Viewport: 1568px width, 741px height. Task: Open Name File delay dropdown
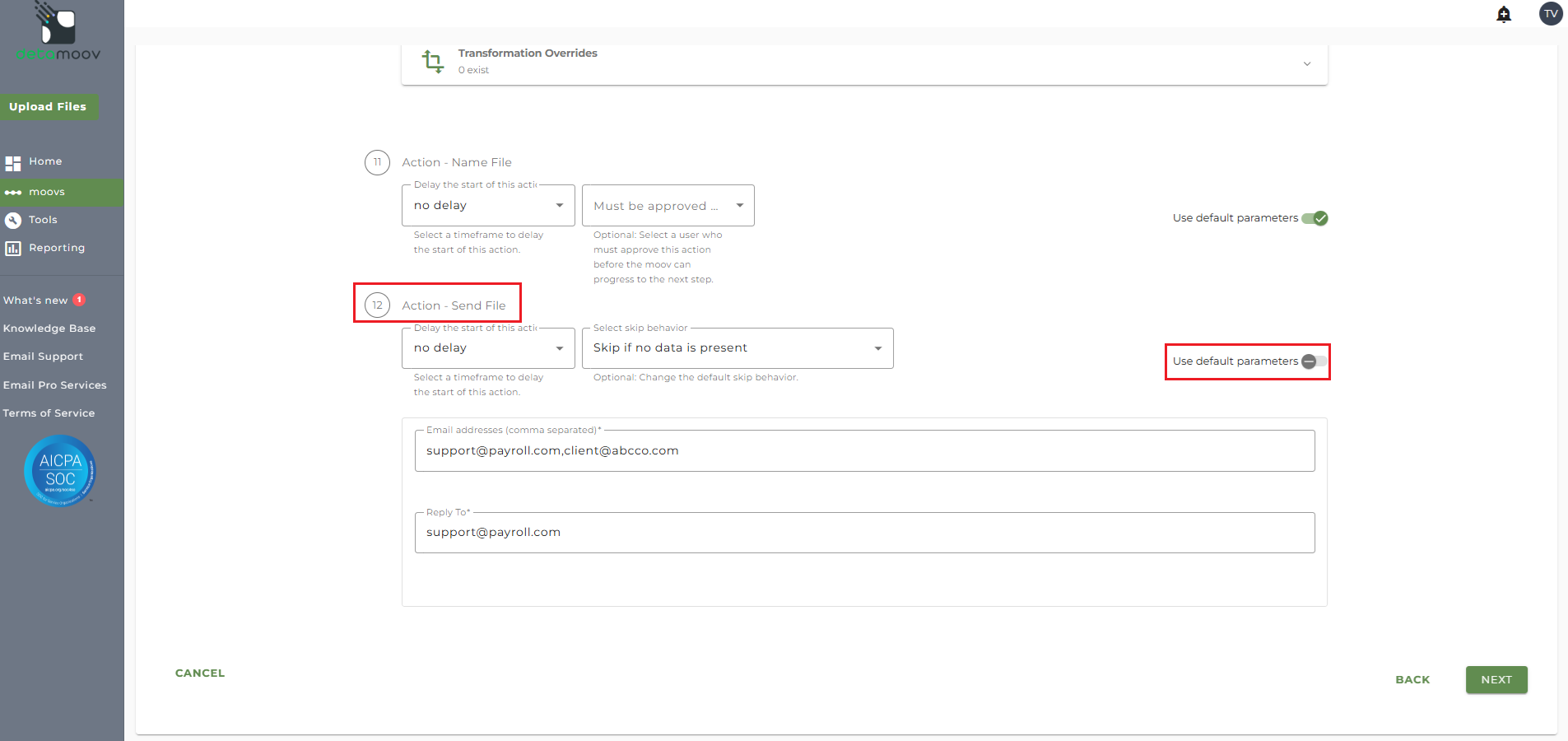coord(488,206)
